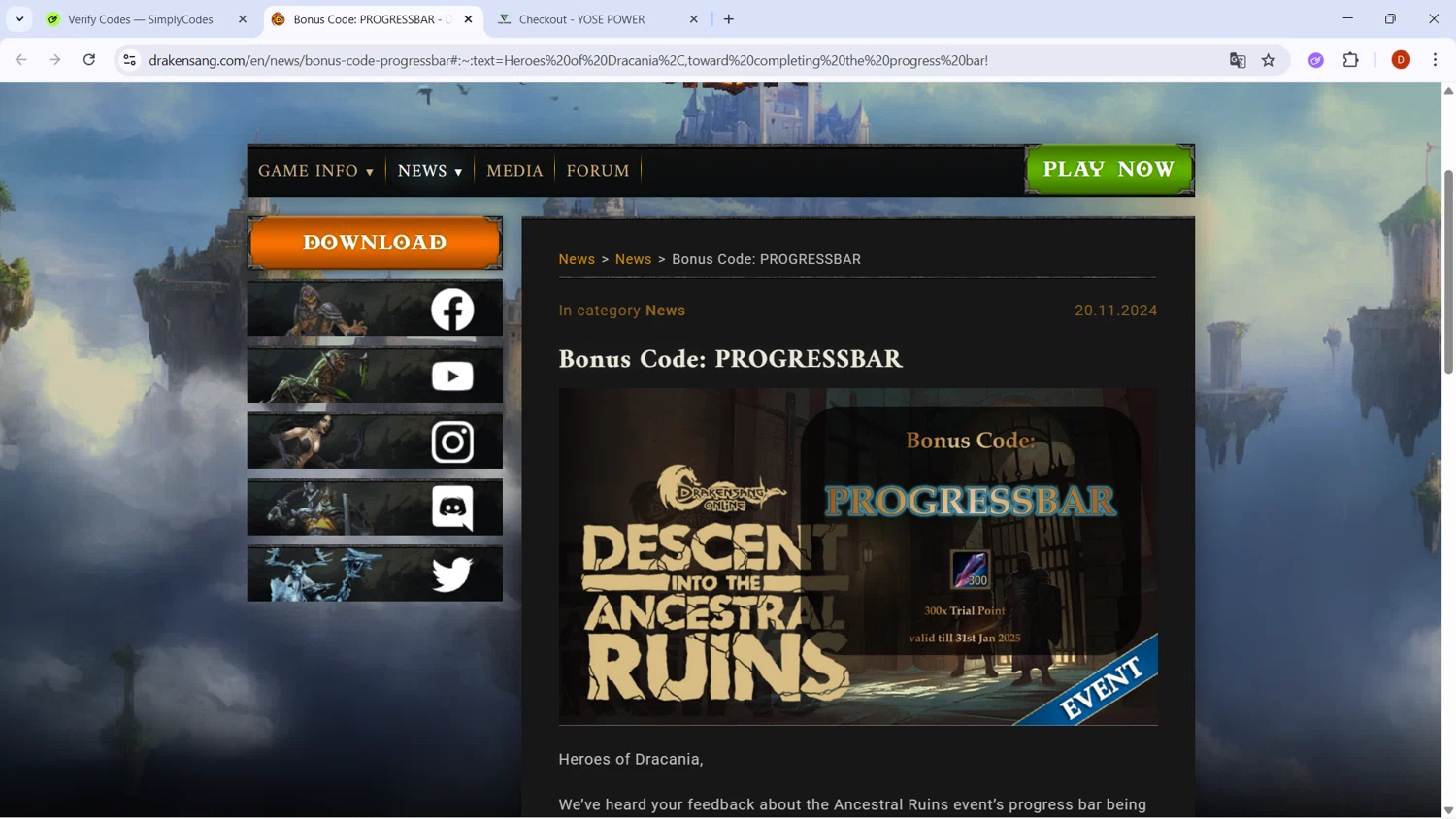Click the scrollbar down arrow
Screen dimensions: 1456x819
pos(1448,810)
